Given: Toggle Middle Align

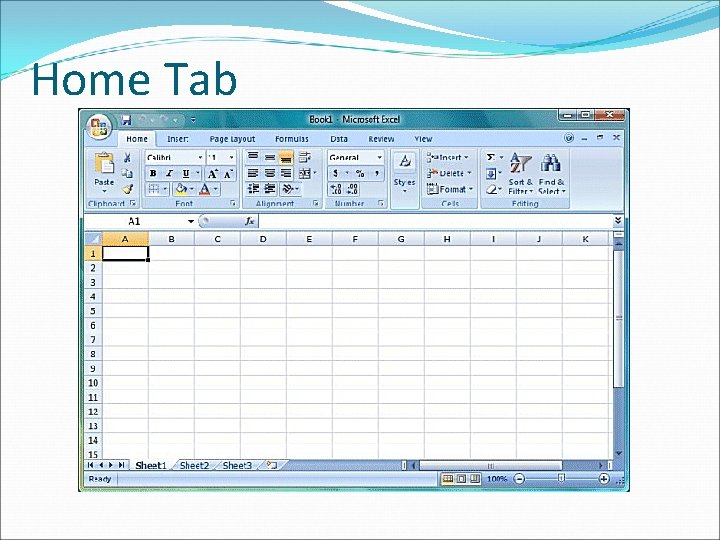Looking at the screenshot, I should tap(270, 157).
